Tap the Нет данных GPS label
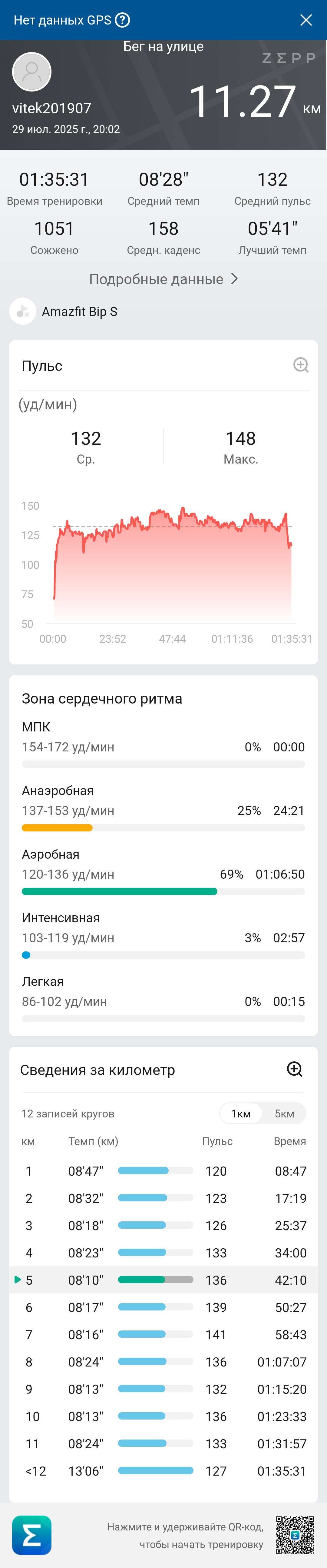Image resolution: width=327 pixels, height=1568 pixels. click(63, 20)
